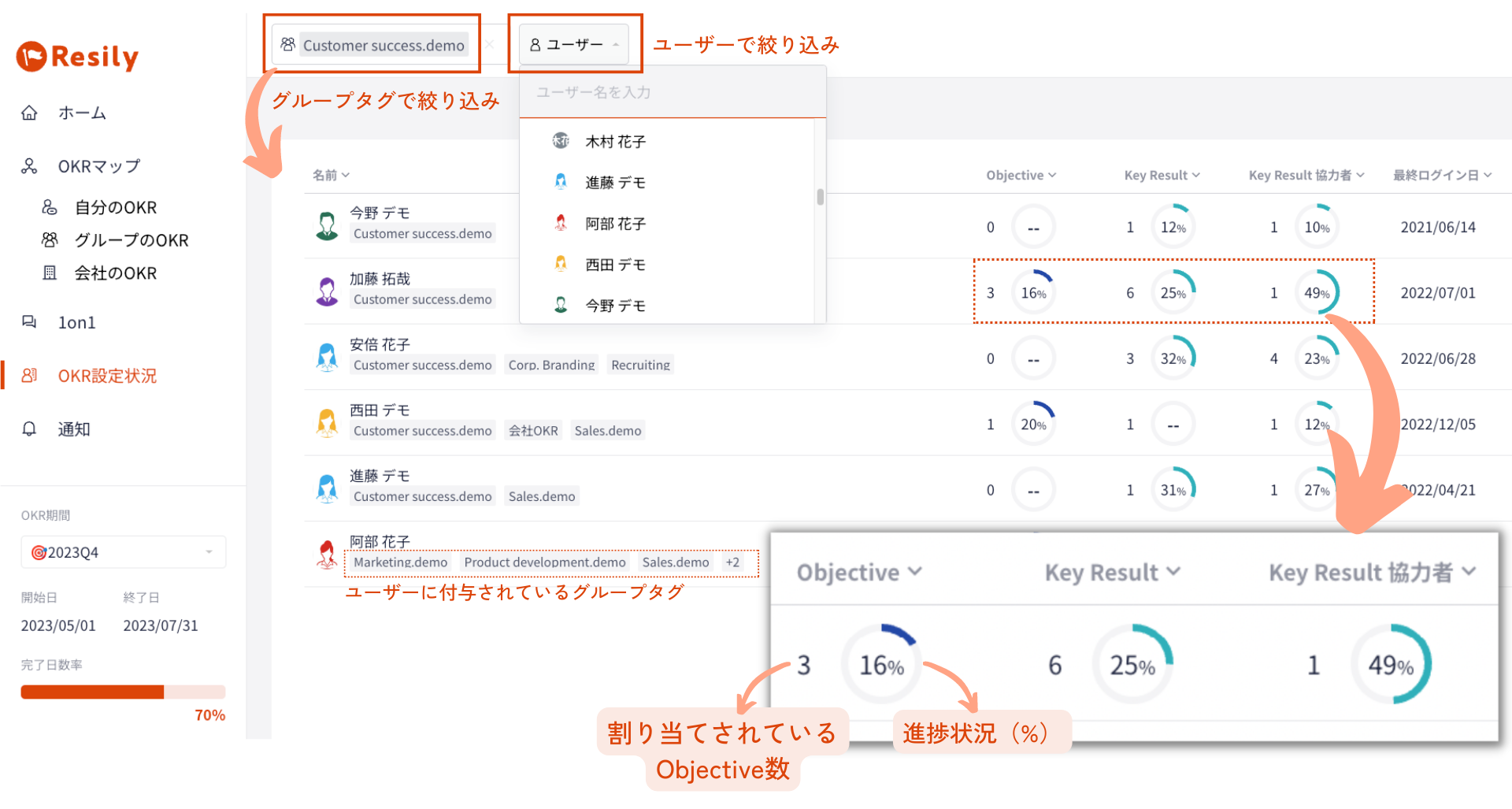
Task: Choose 阿部 花子 from the user list
Action: [x=614, y=224]
